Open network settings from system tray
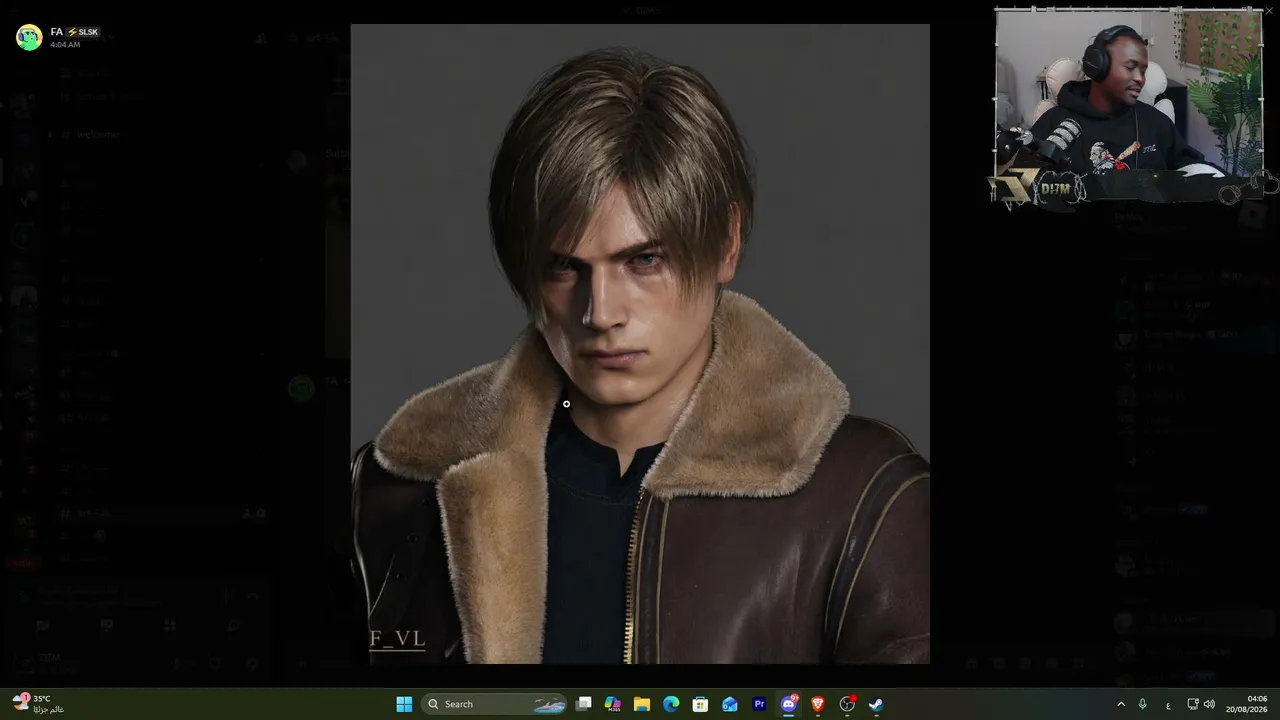The height and width of the screenshot is (720, 1280). pyautogui.click(x=1193, y=704)
